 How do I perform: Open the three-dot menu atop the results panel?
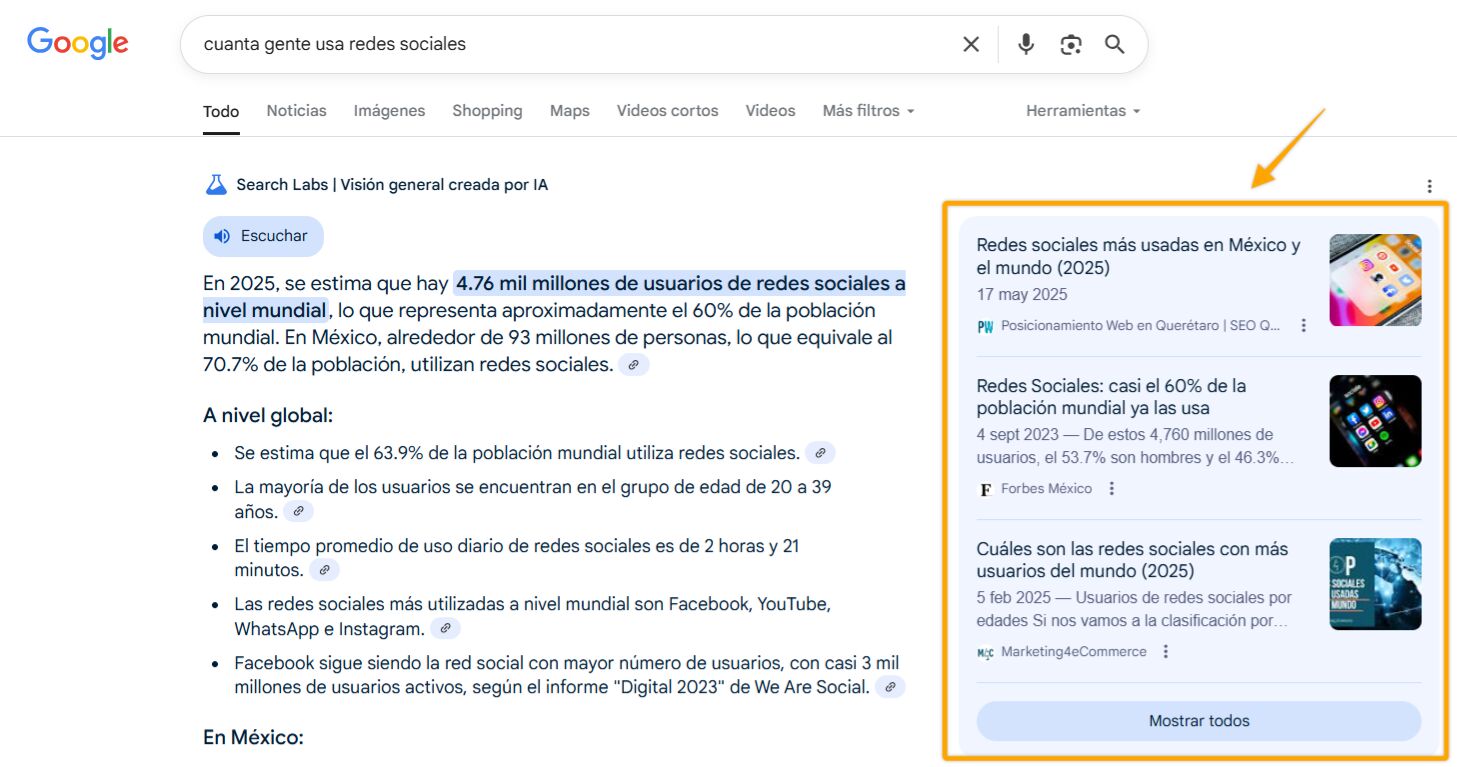(1429, 185)
